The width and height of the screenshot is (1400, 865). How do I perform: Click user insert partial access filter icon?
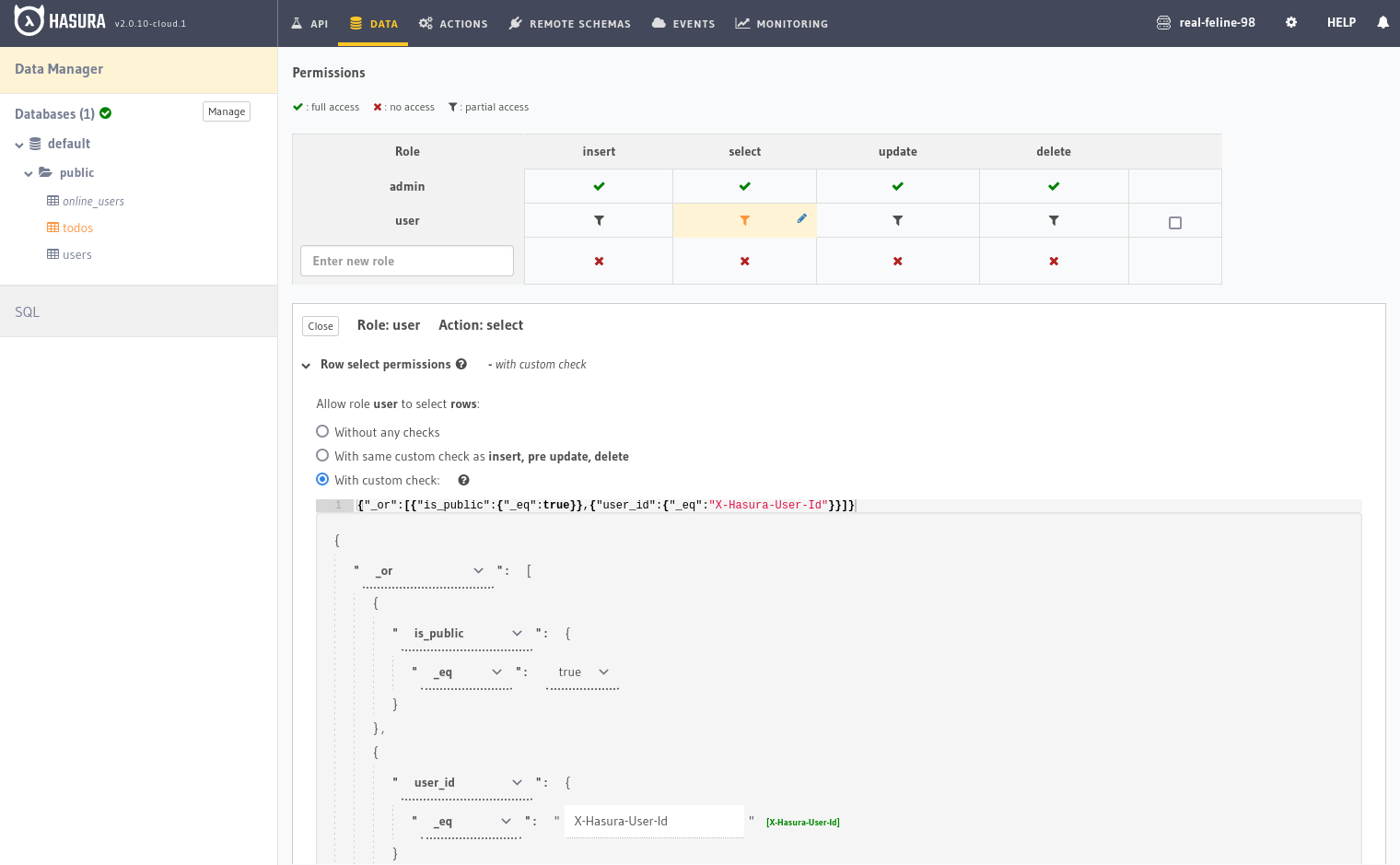pyautogui.click(x=599, y=221)
